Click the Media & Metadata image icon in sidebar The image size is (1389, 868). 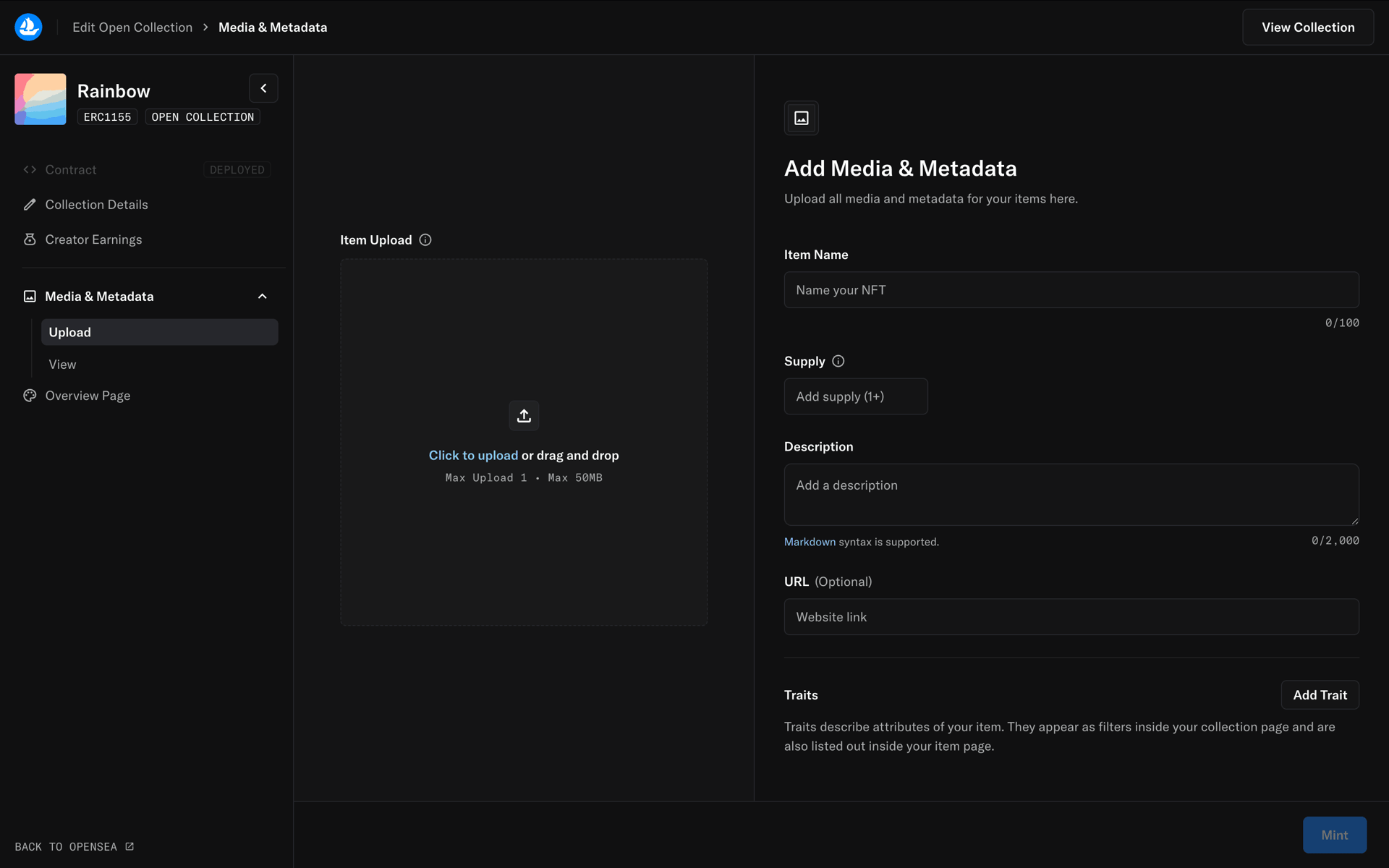tap(30, 297)
